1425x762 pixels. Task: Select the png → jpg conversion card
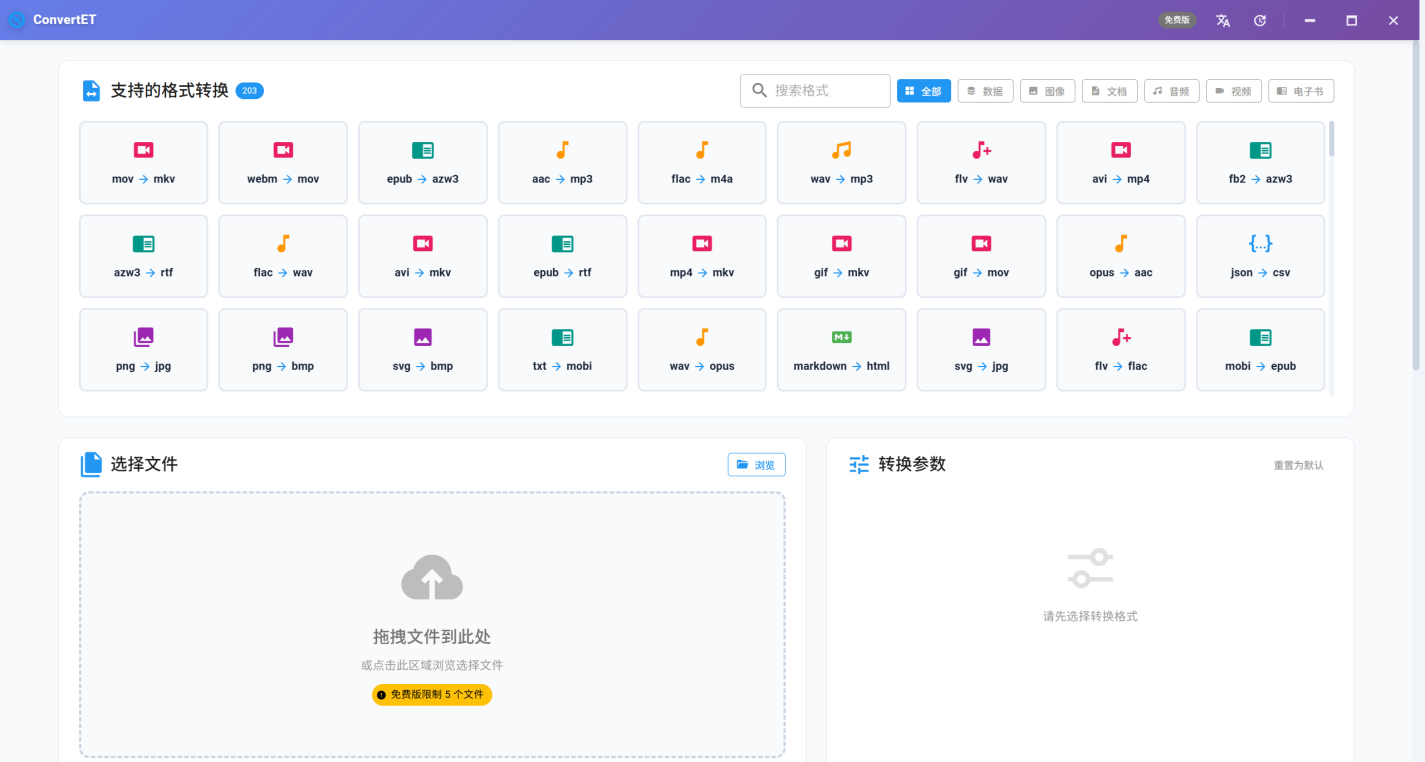143,350
